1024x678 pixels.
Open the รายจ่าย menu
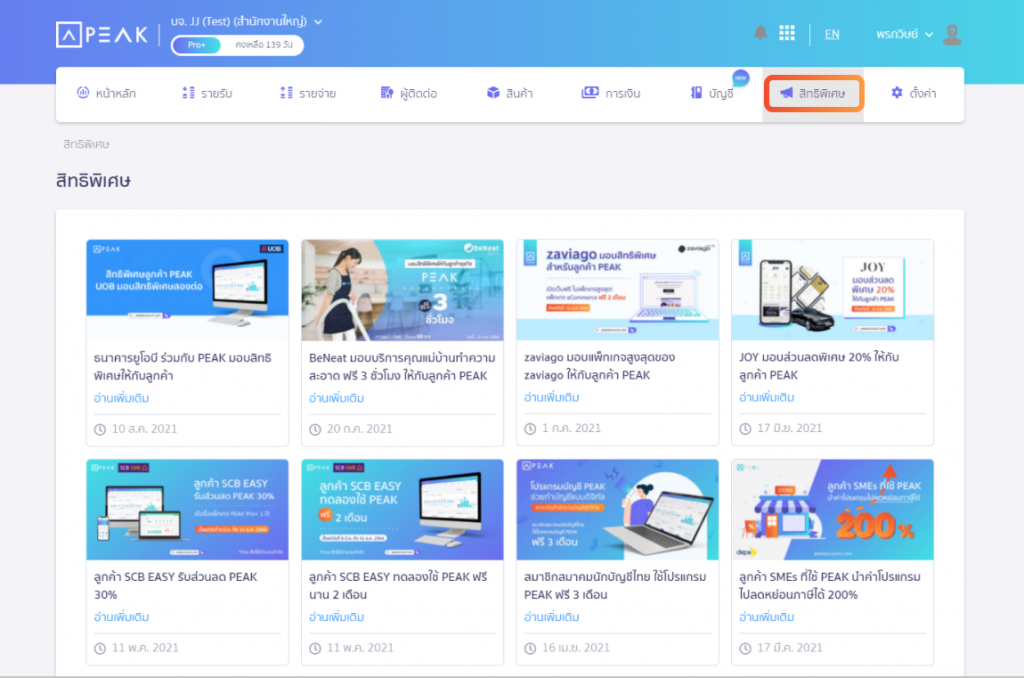(x=308, y=93)
